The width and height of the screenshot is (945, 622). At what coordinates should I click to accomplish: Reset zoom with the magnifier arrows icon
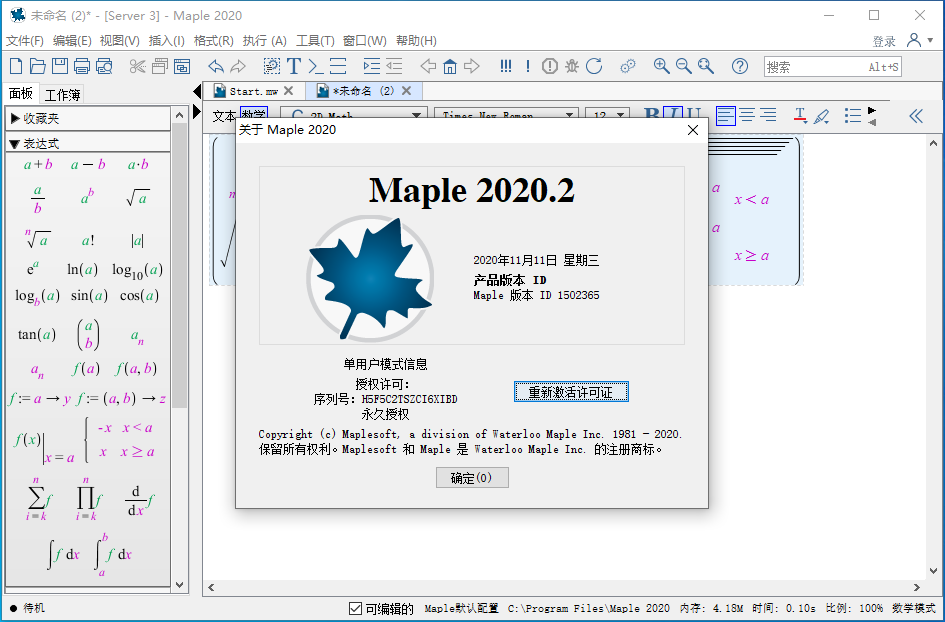point(706,66)
